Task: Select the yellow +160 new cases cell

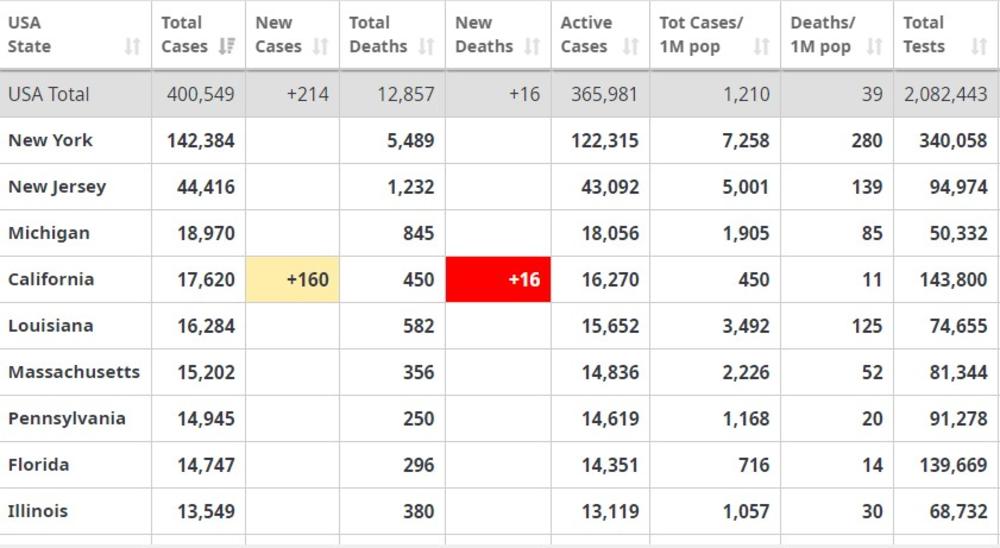Action: point(292,279)
